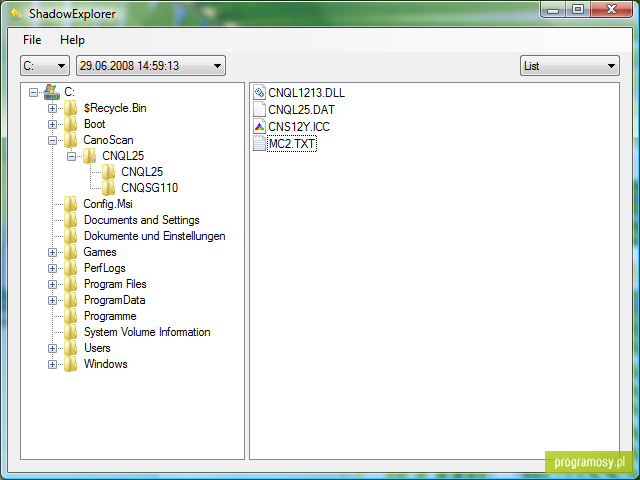The height and width of the screenshot is (480, 640).
Task: Click the Games folder icon
Action: click(71, 252)
